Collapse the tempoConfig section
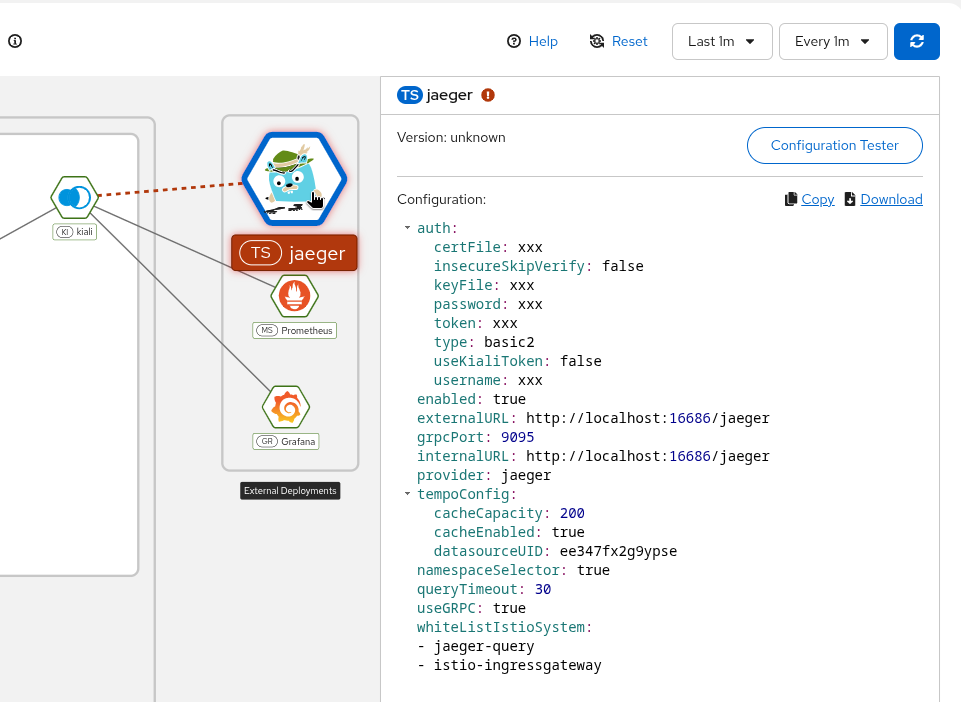961x702 pixels. (x=408, y=494)
